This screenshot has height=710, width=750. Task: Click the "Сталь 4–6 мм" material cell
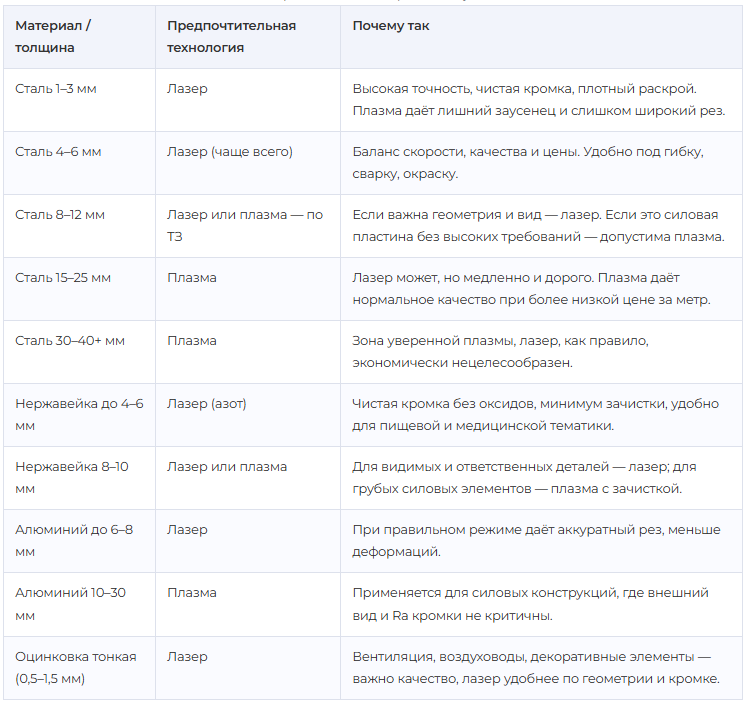click(58, 152)
